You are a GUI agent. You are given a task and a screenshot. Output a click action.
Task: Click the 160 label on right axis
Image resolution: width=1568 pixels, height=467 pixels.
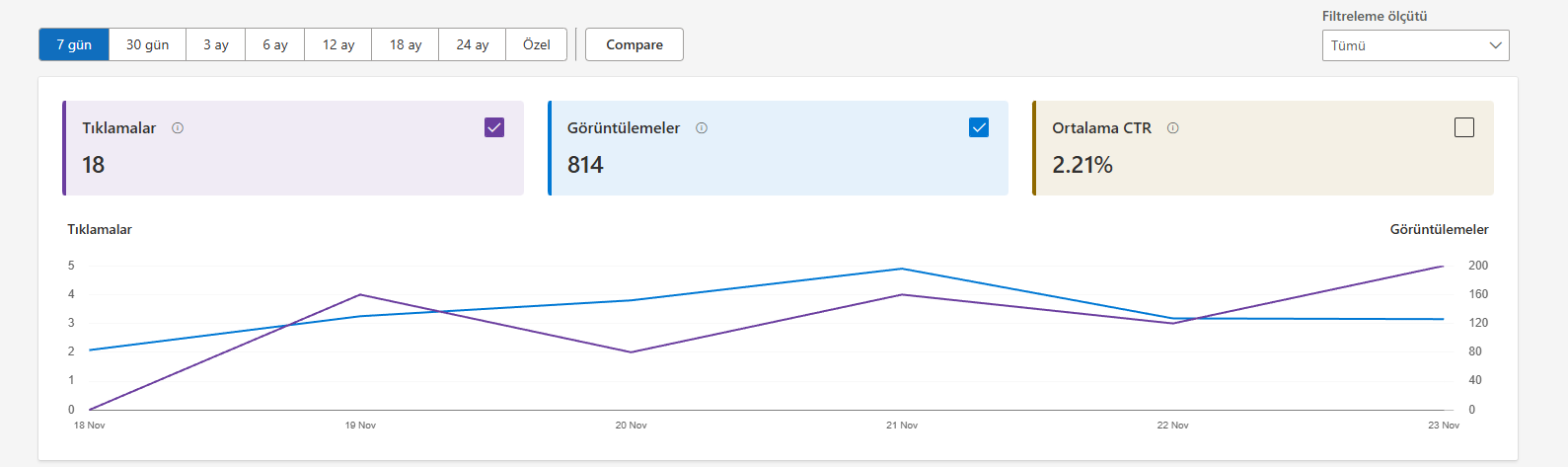click(x=1478, y=294)
